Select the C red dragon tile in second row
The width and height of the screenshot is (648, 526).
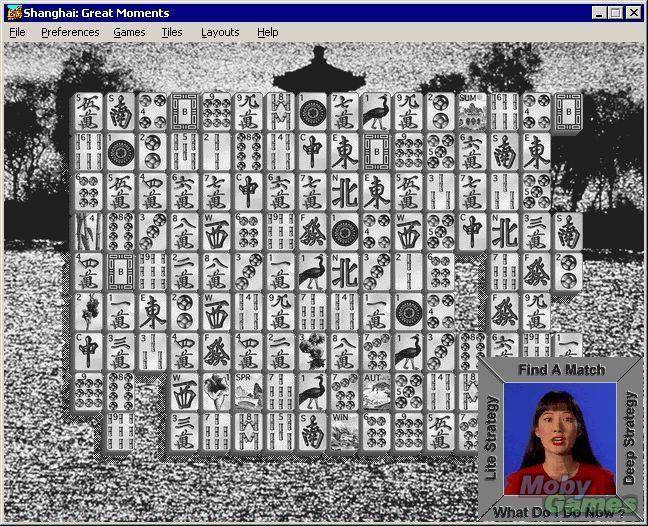tap(312, 151)
